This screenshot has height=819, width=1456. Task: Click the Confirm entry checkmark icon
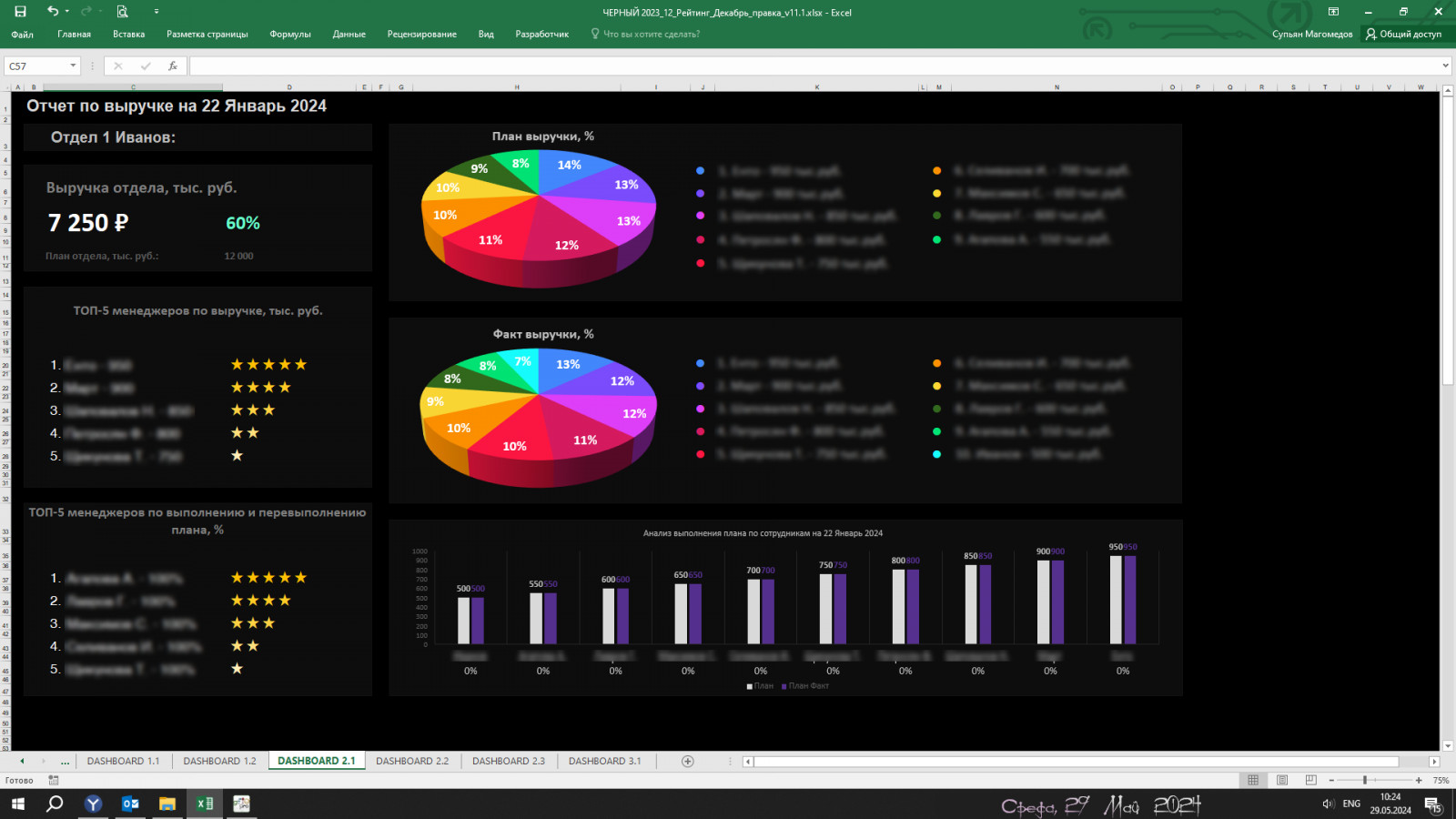coord(146,66)
